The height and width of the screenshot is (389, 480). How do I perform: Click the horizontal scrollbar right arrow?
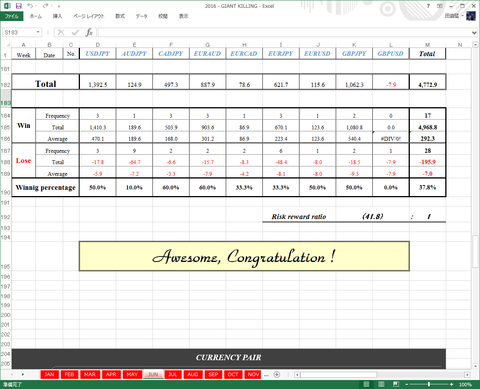467,375
